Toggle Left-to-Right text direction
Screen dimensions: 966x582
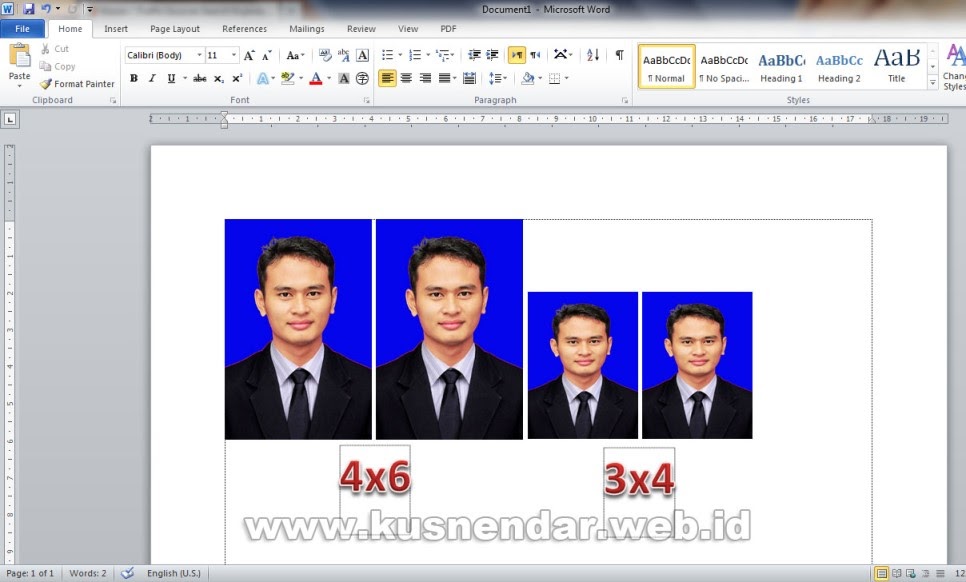516,55
